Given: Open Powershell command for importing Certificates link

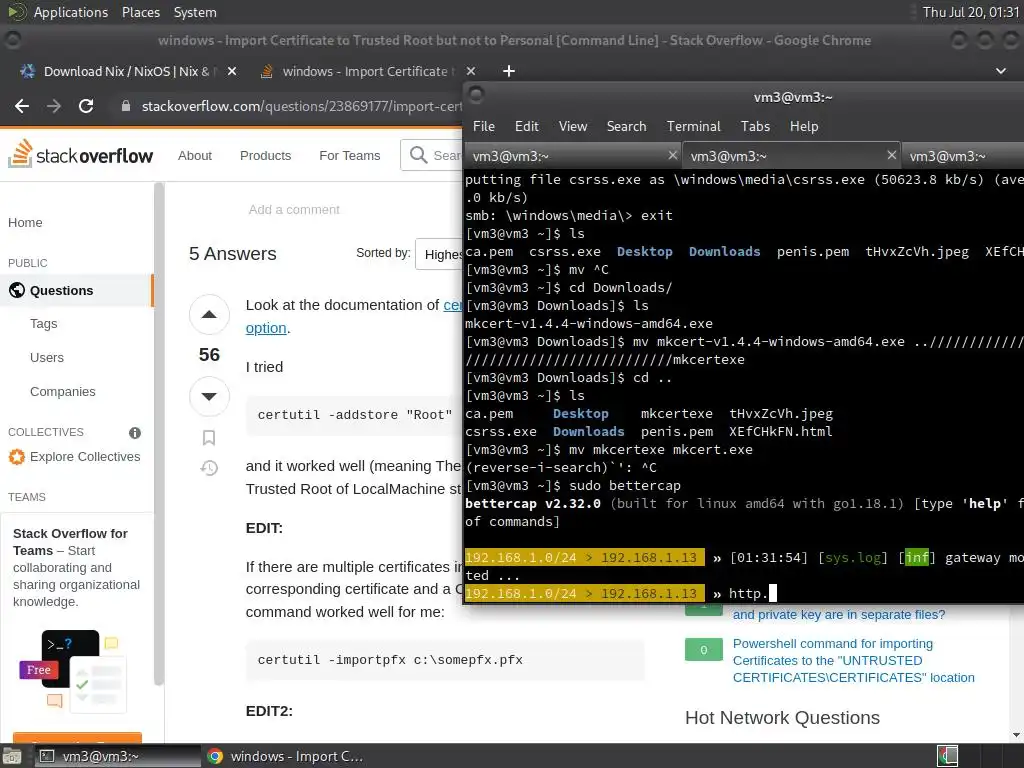Looking at the screenshot, I should 853,660.
